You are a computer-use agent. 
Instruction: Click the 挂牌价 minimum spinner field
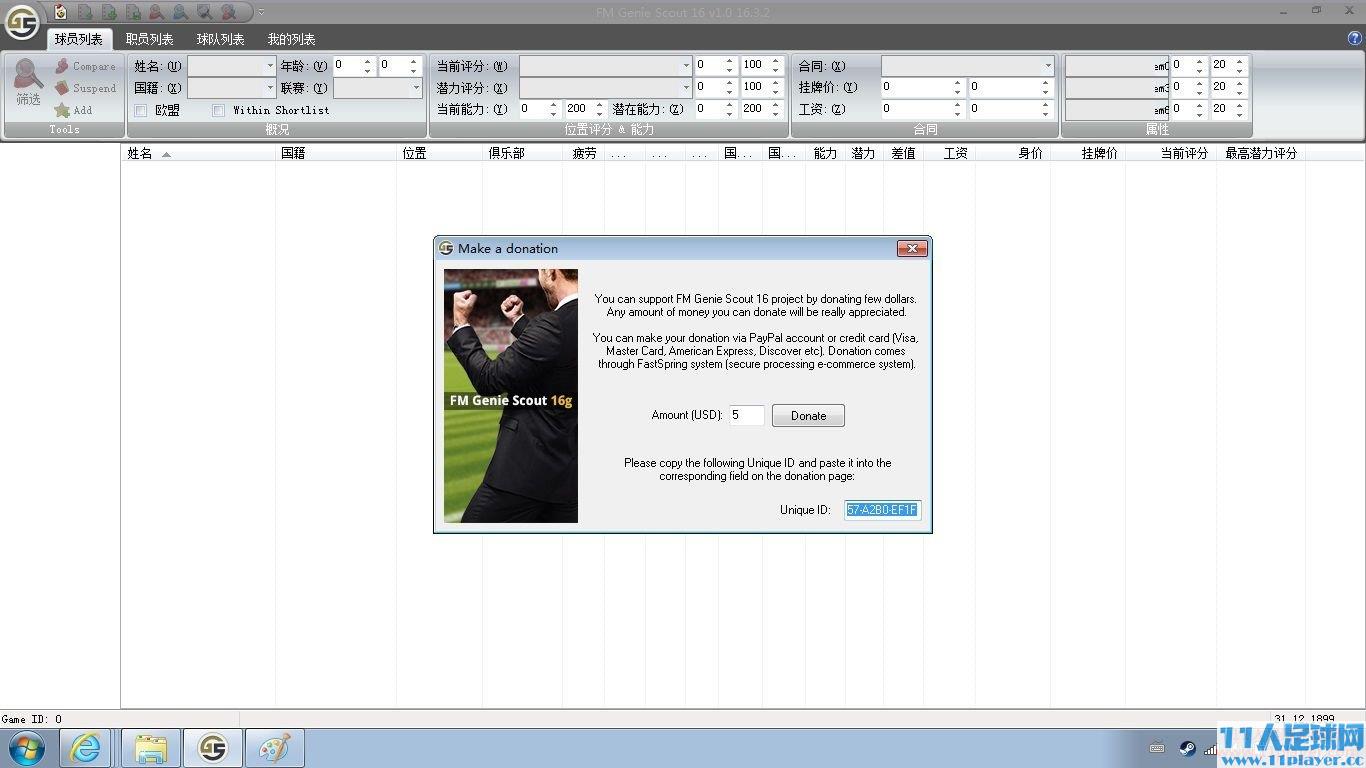pos(922,87)
